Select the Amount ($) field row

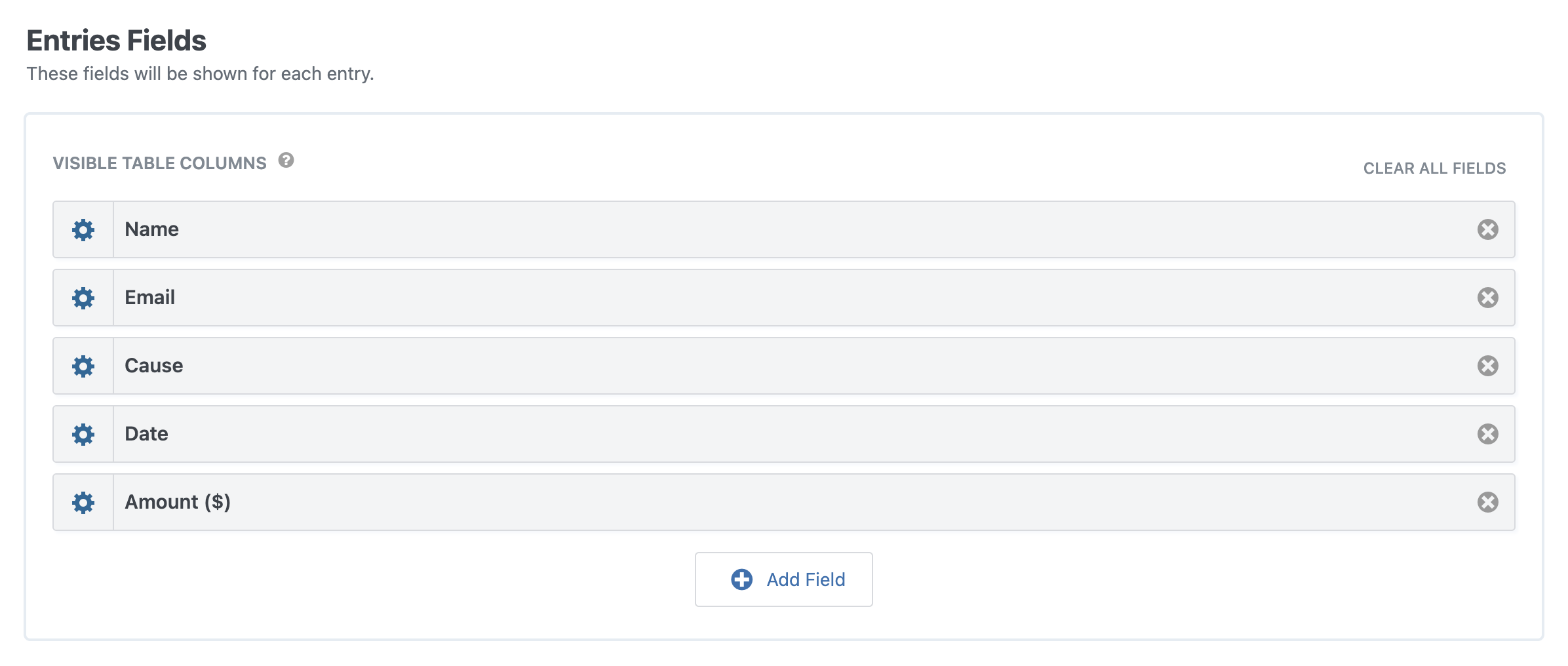(783, 502)
